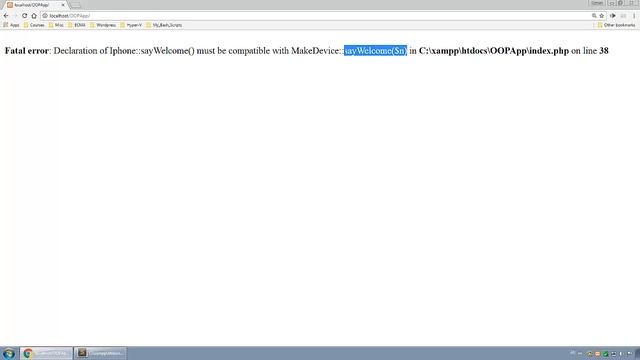Click the bold 'Fatal error' text
Image resolution: width=640 pixels, height=360 pixels.
(x=27, y=51)
